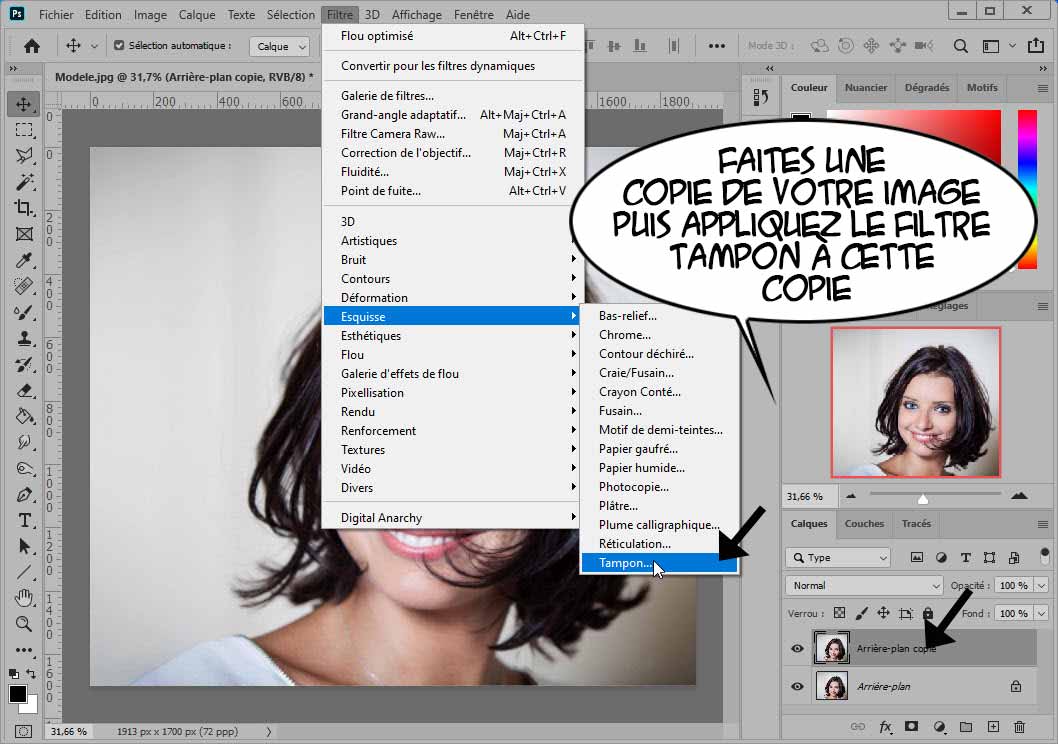Toggle layer filtering switch
The image size is (1058, 744).
pos(1045,556)
